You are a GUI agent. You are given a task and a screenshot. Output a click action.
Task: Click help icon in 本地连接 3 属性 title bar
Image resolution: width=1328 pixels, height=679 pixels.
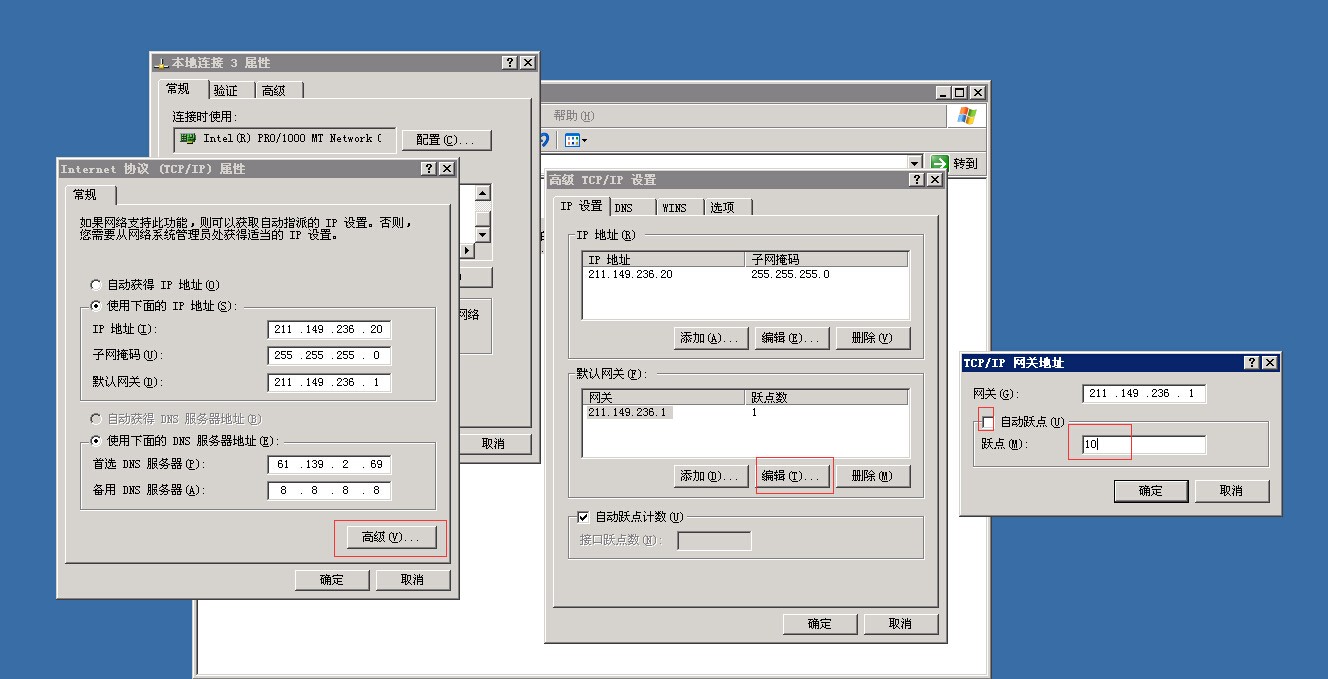(x=510, y=63)
